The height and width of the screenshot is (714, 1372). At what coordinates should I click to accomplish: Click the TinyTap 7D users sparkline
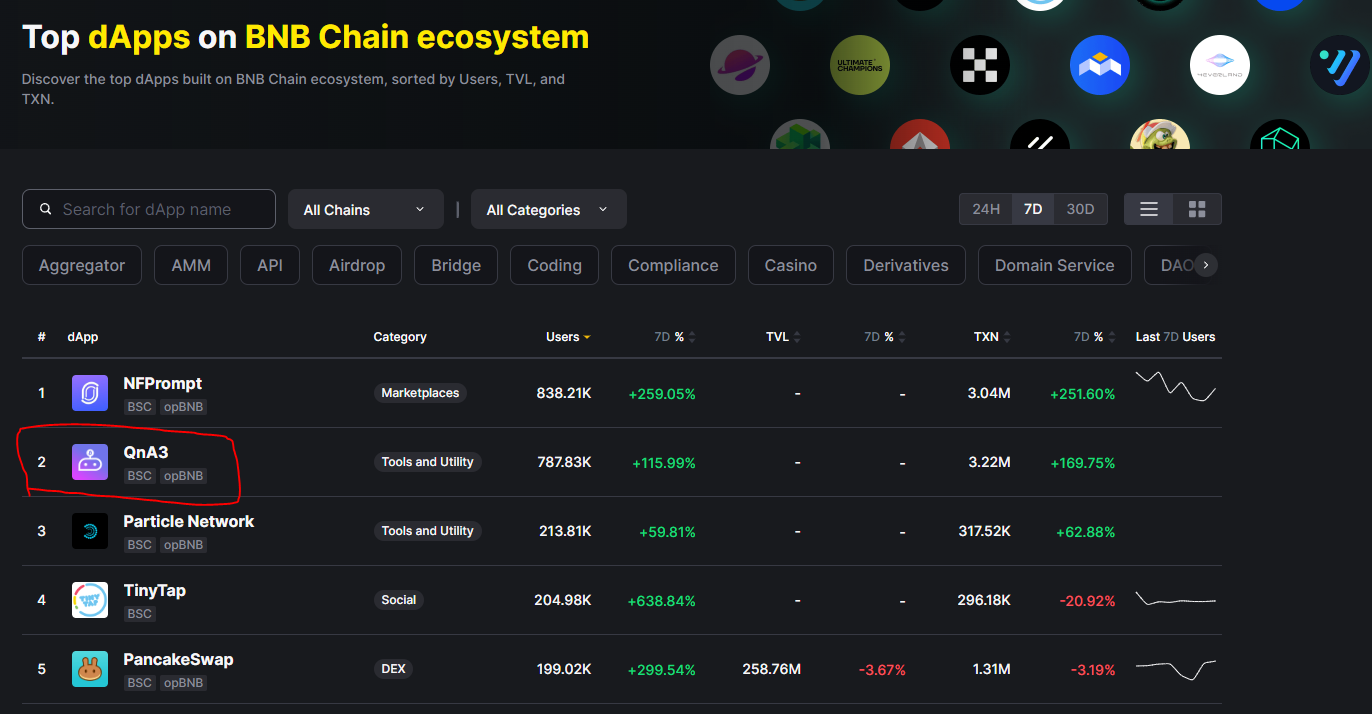coord(1175,599)
